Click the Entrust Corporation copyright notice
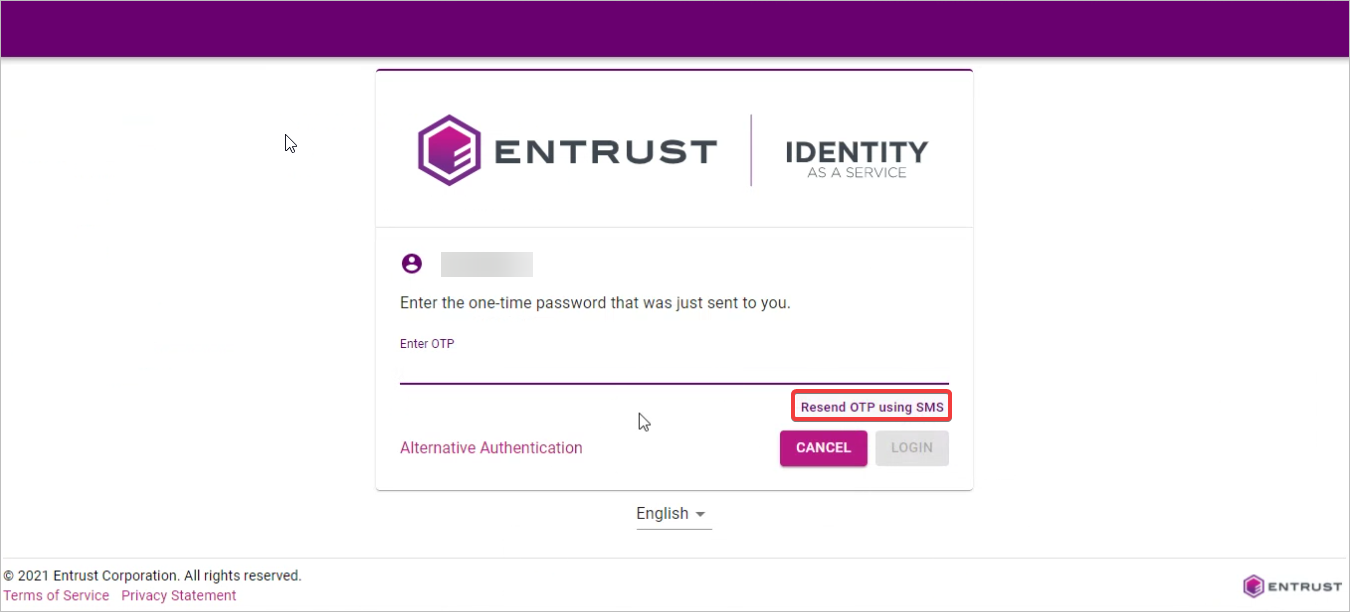 pos(152,576)
